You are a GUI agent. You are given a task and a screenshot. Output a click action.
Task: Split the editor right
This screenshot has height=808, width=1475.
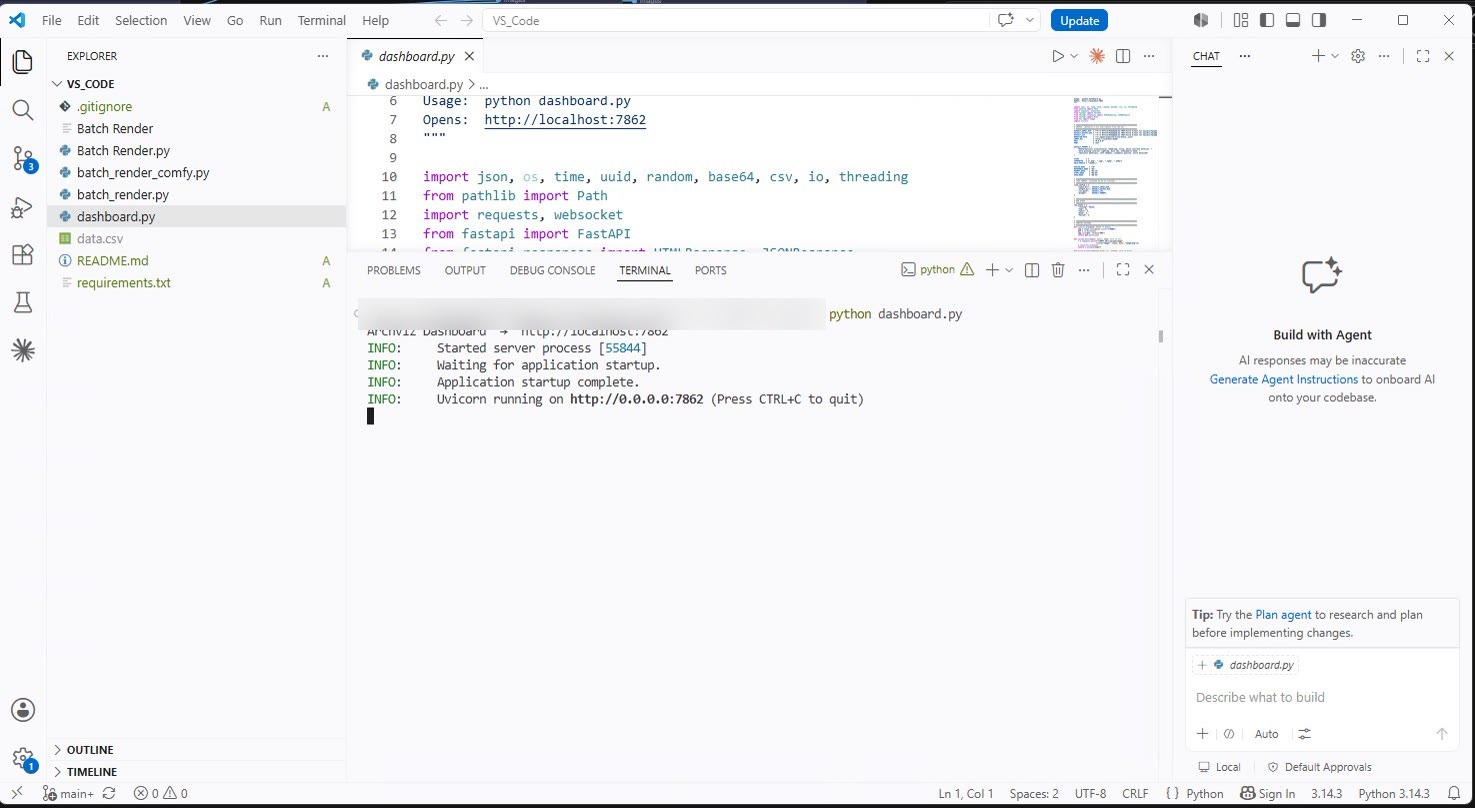click(x=1123, y=57)
